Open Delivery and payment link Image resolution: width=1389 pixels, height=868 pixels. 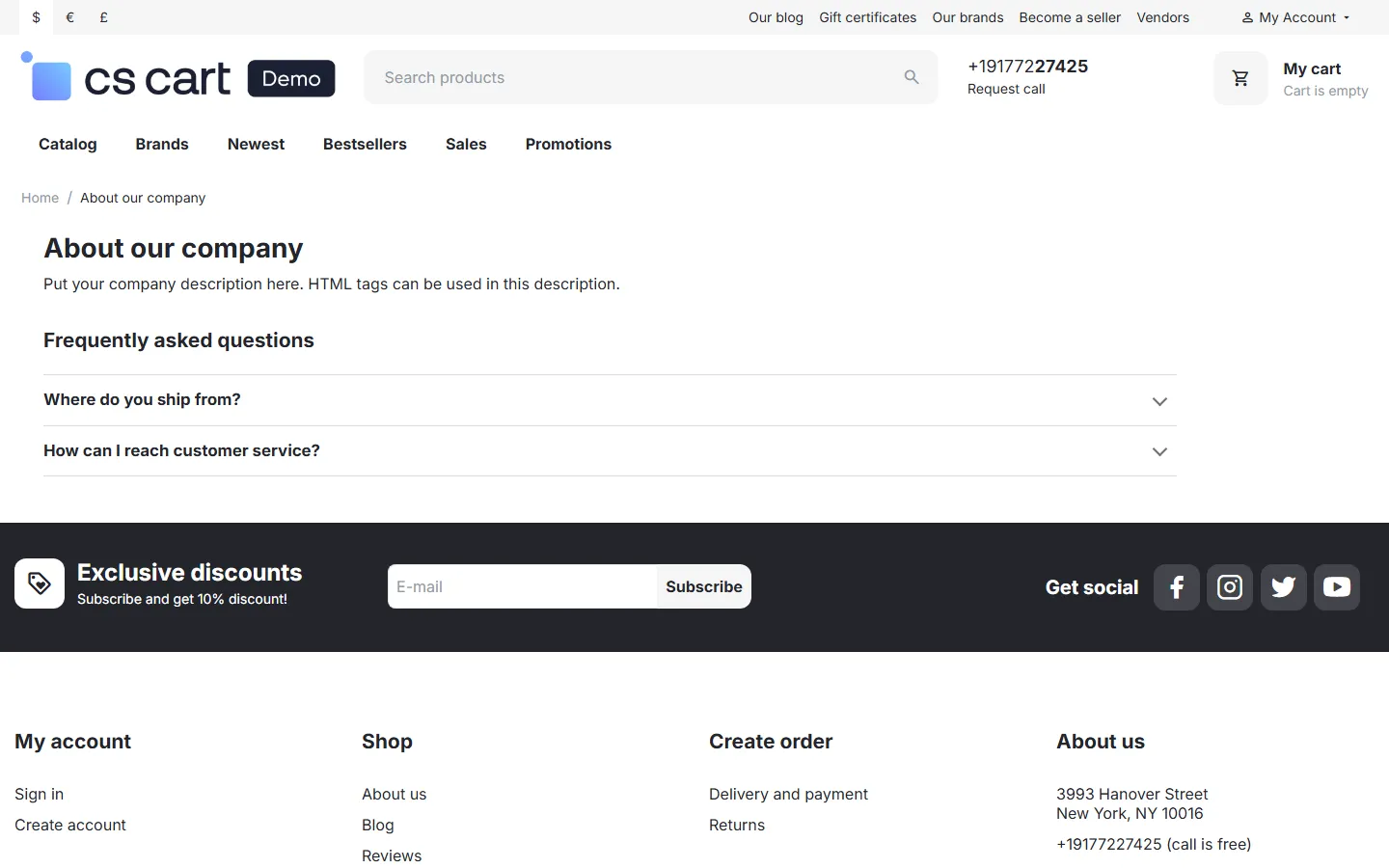(x=788, y=794)
